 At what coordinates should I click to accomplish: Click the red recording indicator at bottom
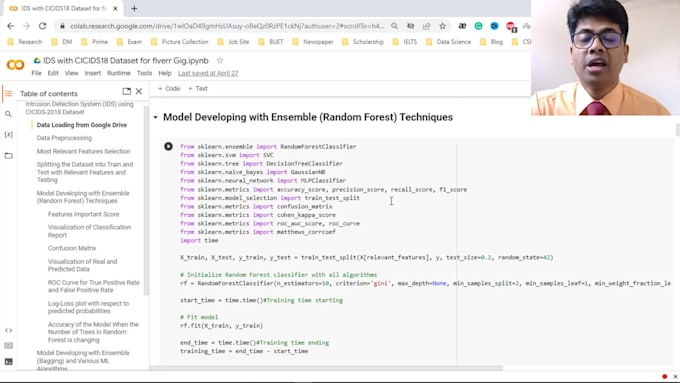click(x=664, y=376)
